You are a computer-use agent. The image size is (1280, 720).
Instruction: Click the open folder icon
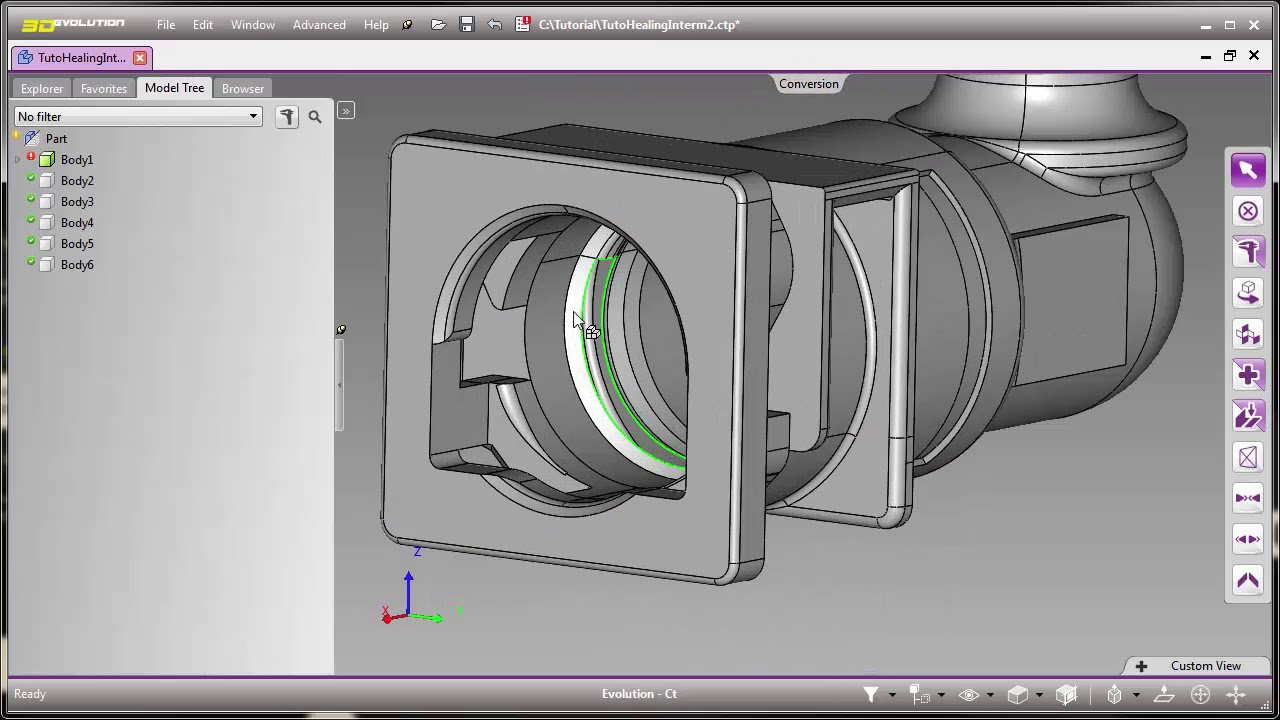(x=438, y=25)
